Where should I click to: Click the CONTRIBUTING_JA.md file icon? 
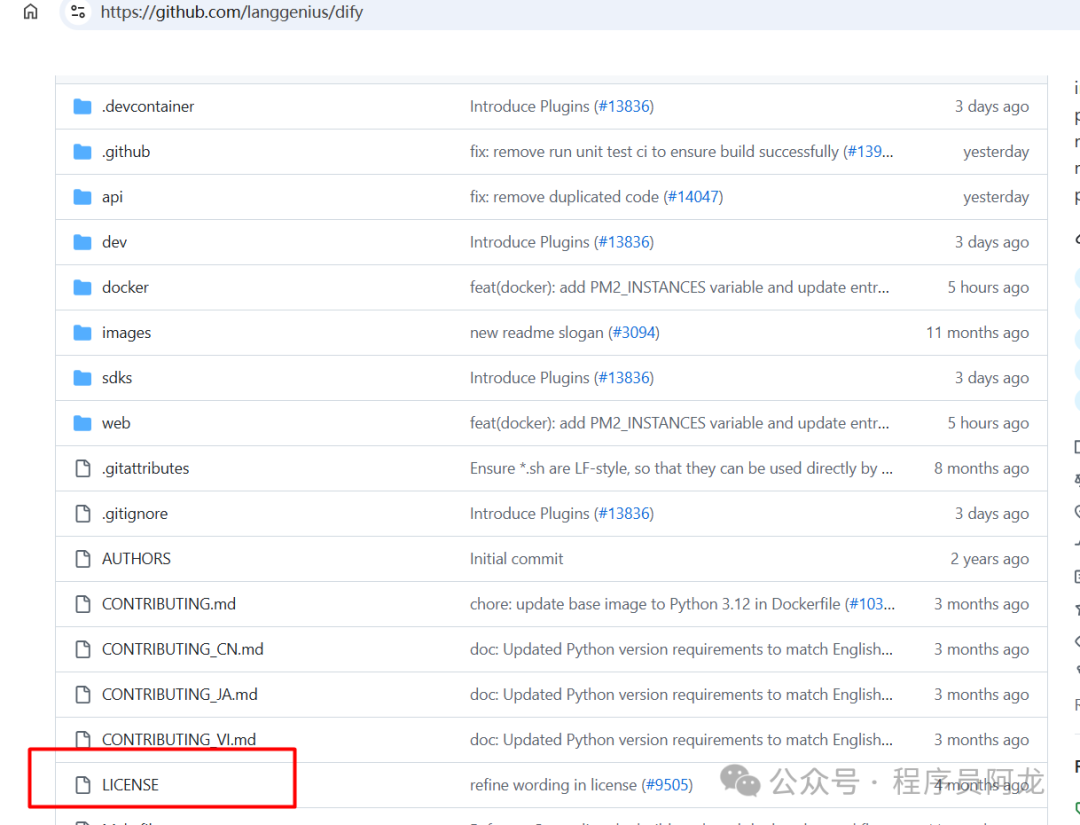click(83, 694)
